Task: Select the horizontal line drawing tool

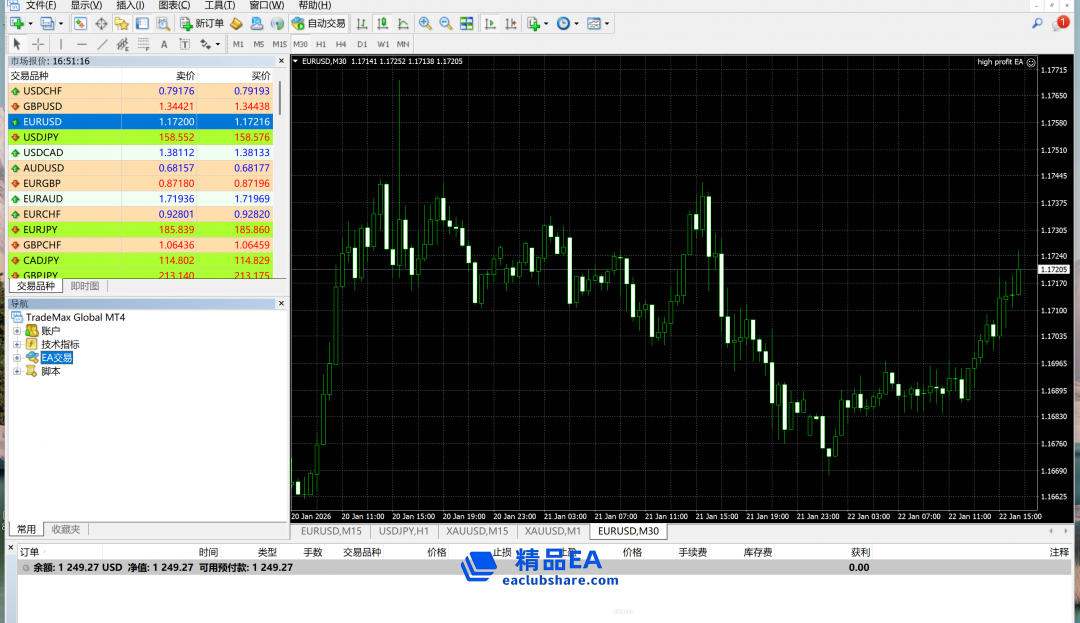Action: pos(82,44)
